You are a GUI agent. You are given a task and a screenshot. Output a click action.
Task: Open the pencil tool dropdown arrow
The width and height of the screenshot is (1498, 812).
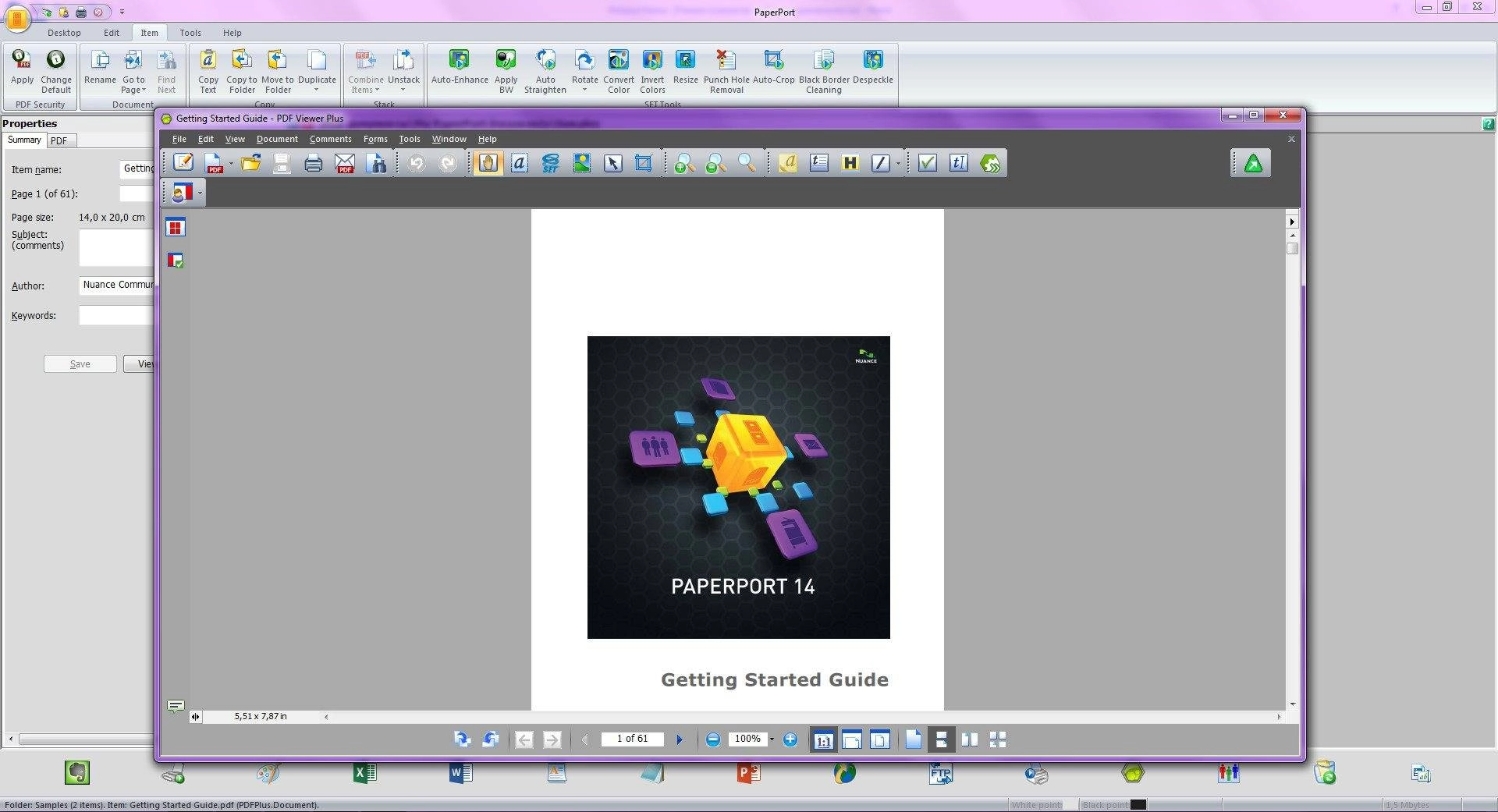pos(898,163)
